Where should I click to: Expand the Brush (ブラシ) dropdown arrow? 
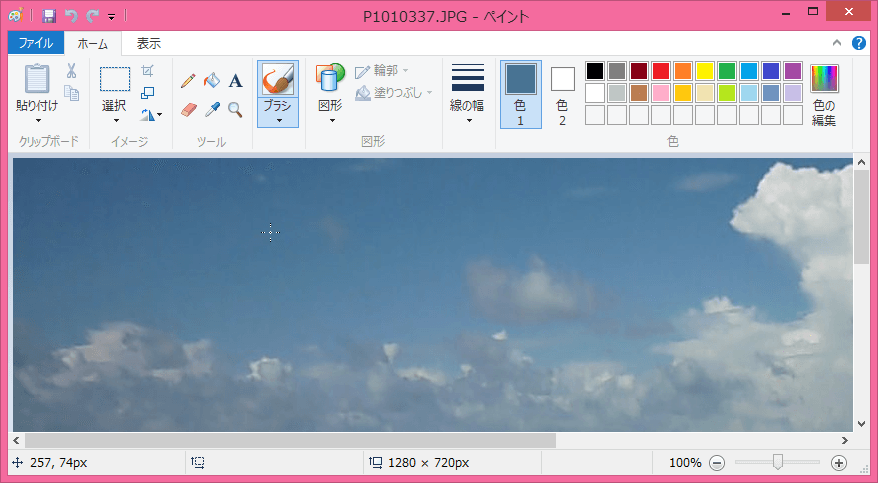click(278, 120)
